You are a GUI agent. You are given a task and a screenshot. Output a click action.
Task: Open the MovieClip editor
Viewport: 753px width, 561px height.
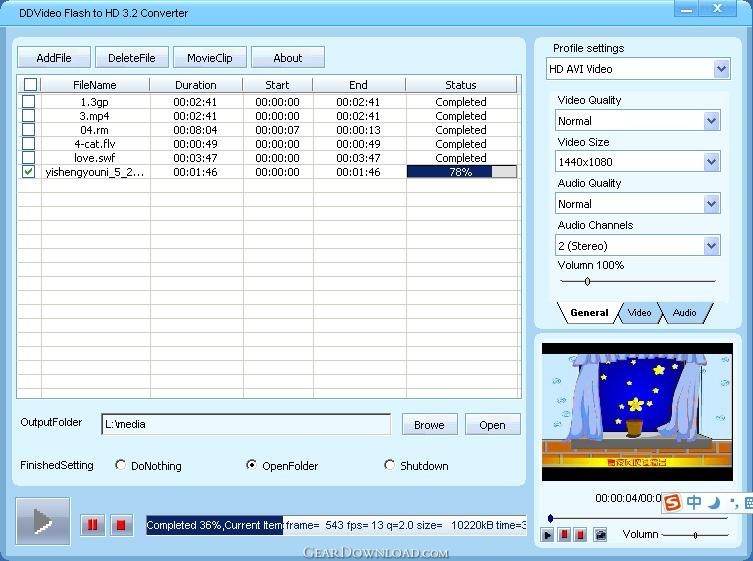210,58
